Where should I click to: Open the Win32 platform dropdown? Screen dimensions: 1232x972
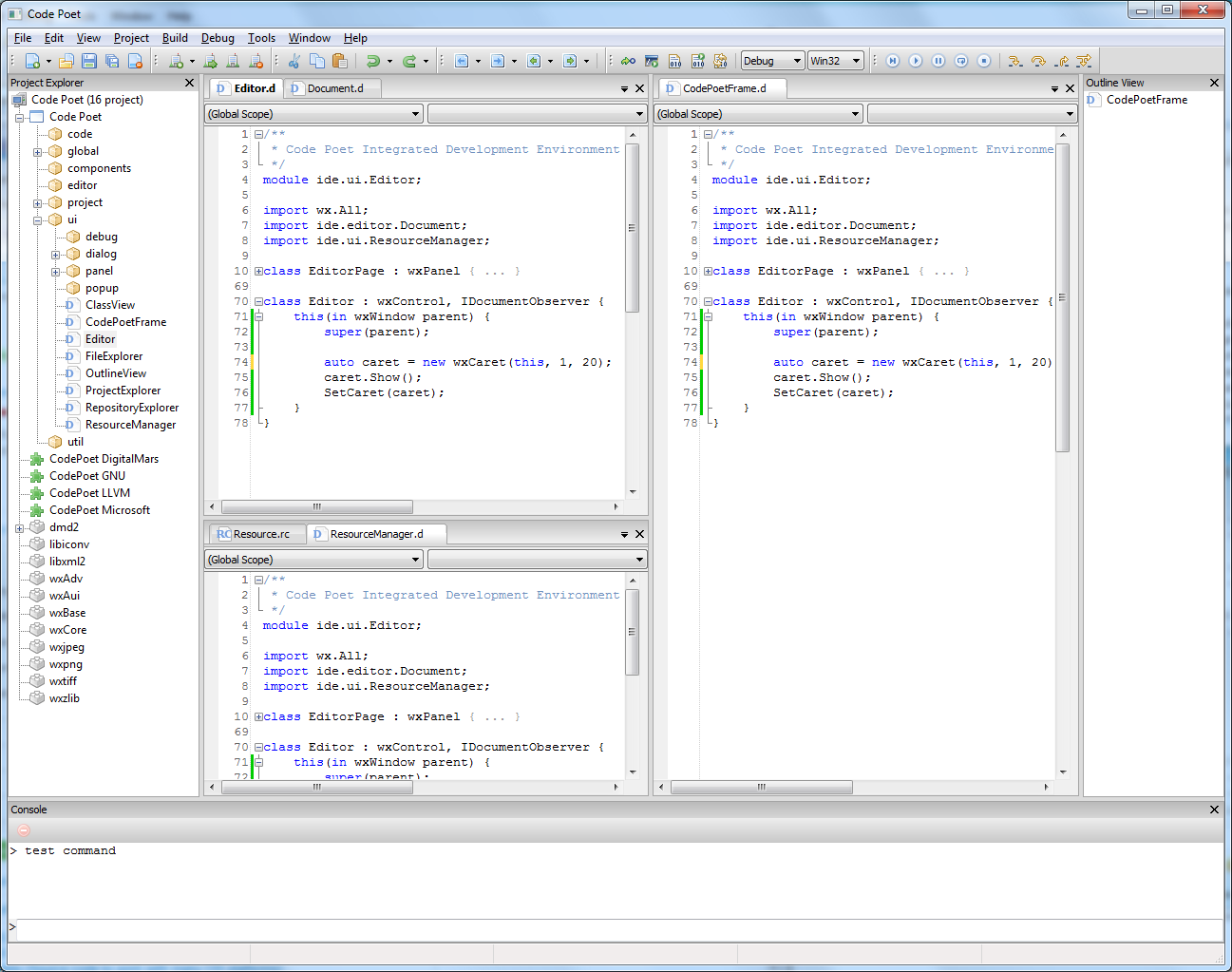[x=835, y=61]
